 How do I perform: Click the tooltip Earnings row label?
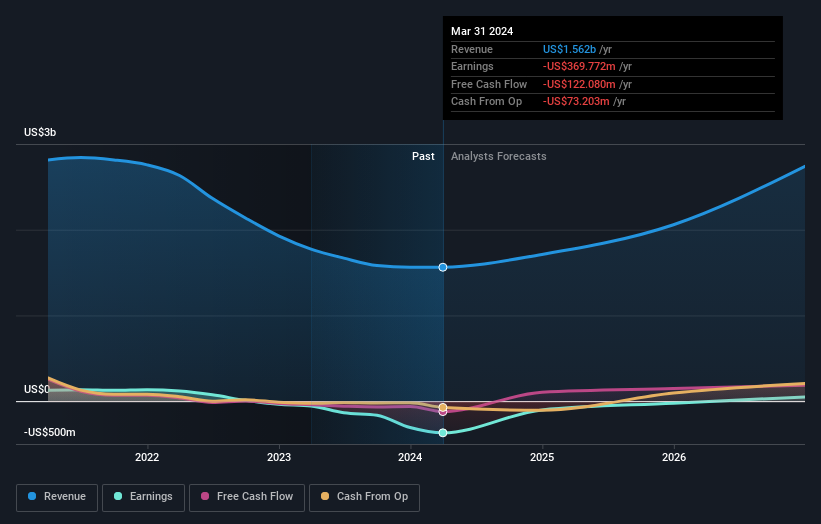[x=472, y=66]
